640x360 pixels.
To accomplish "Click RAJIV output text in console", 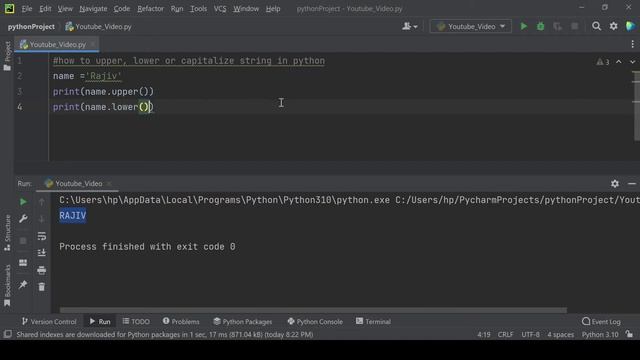I will 73,216.
